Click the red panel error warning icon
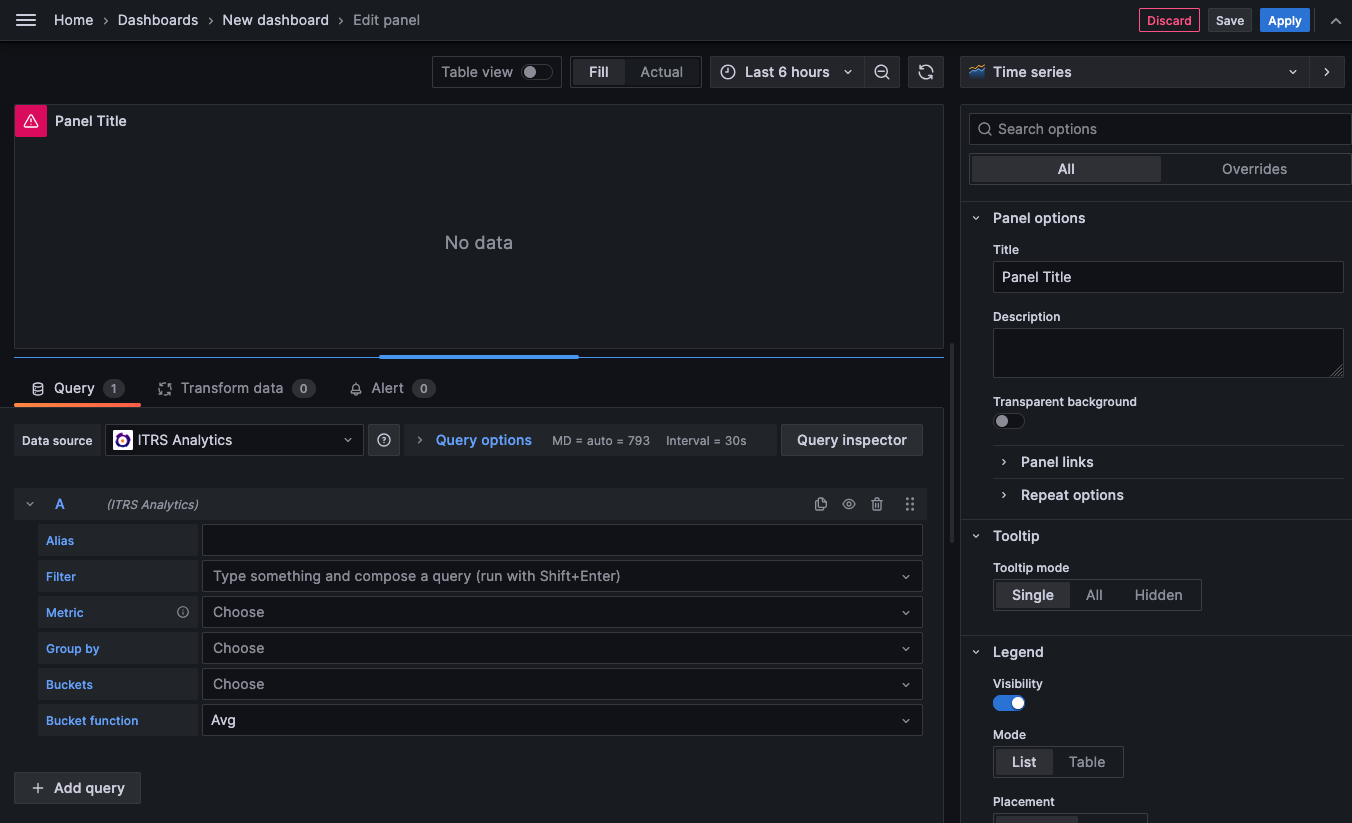The height and width of the screenshot is (823, 1352). coord(31,121)
